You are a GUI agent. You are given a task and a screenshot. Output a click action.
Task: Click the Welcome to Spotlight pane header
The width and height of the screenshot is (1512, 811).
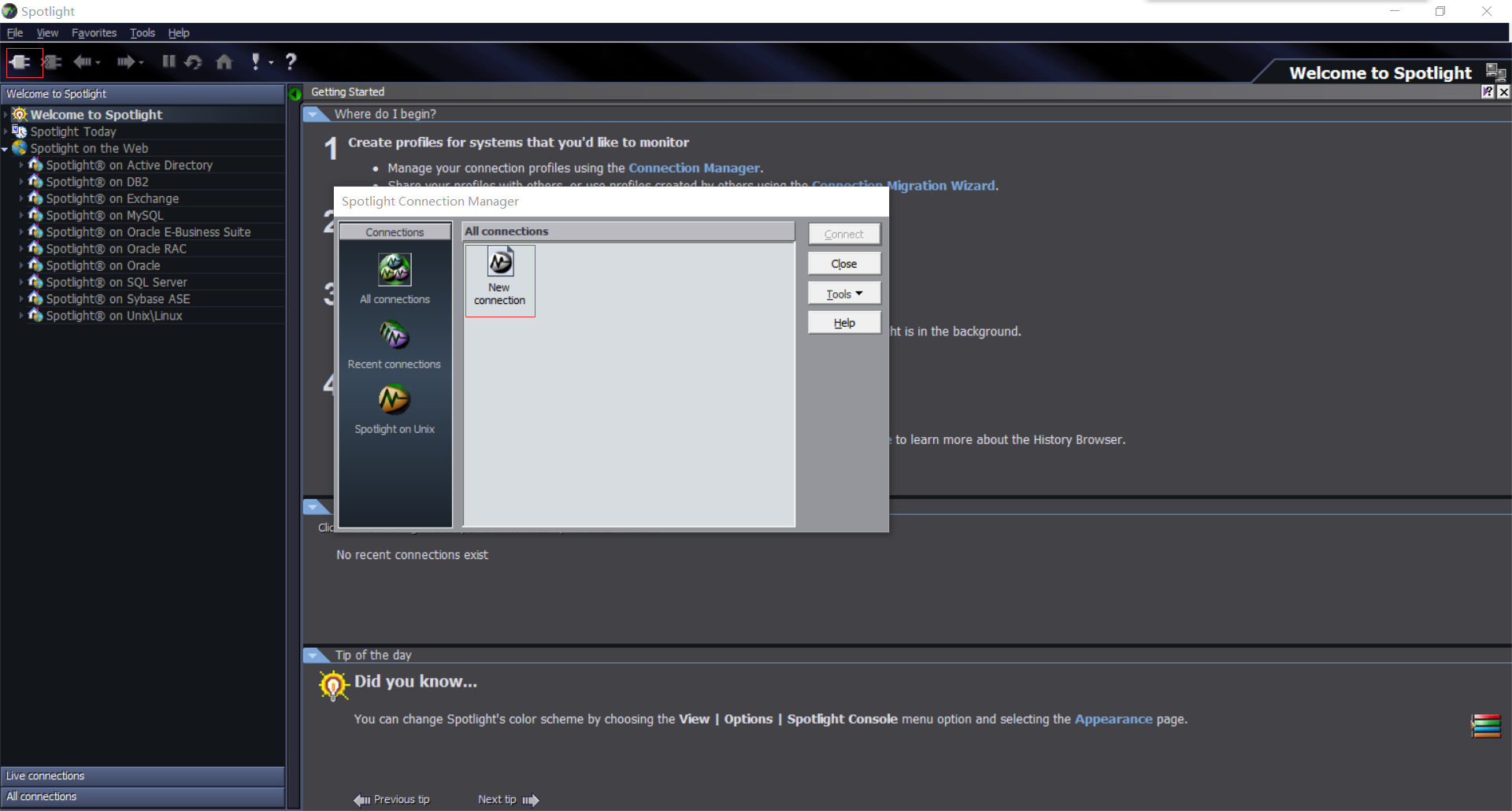point(143,94)
